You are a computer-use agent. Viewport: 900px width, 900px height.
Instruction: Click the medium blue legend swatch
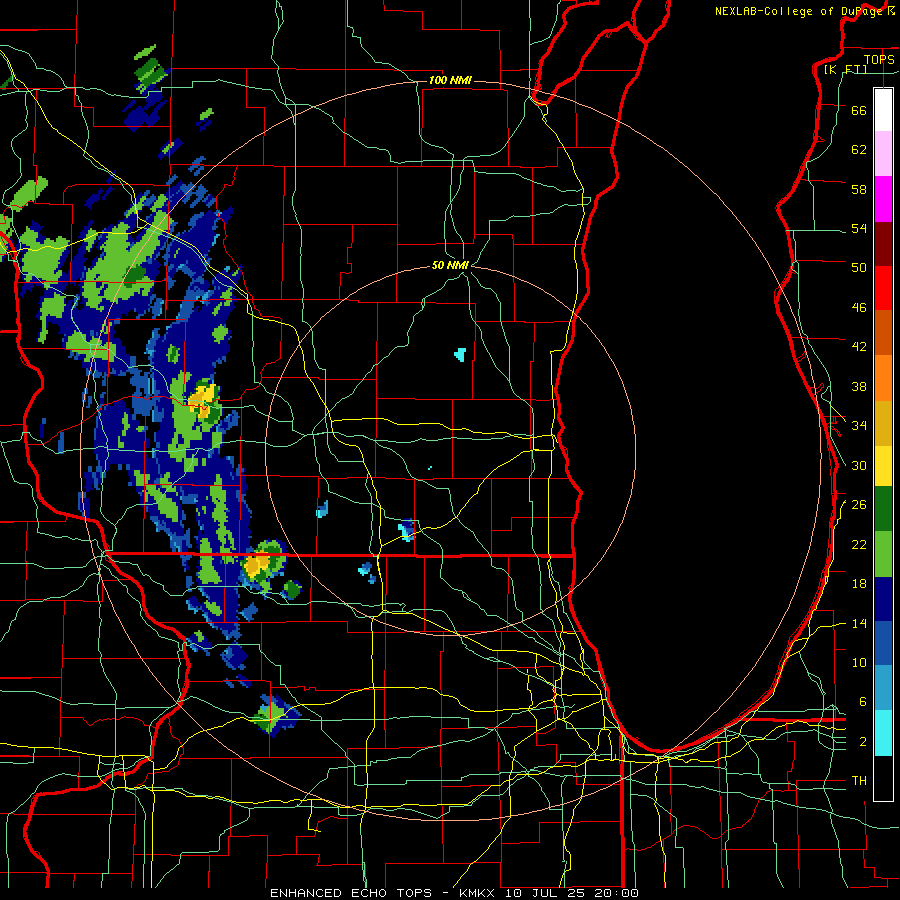click(883, 643)
